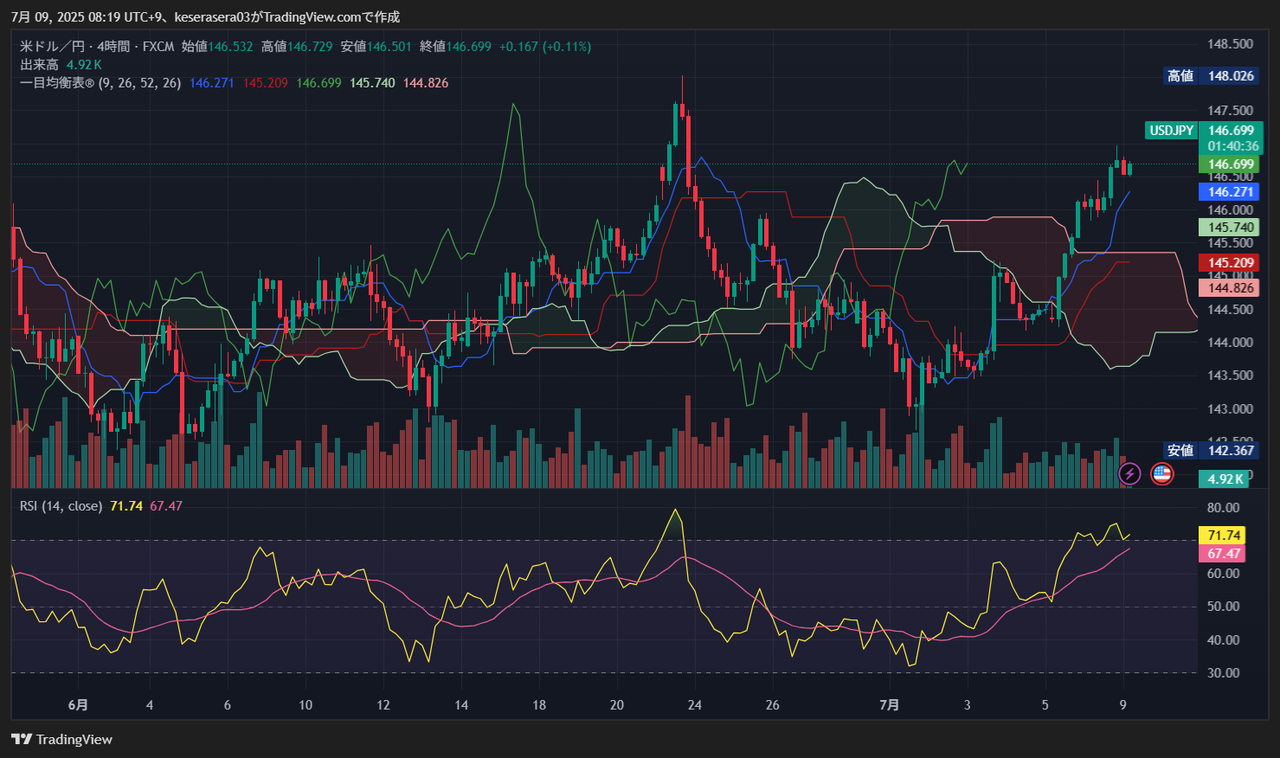The width and height of the screenshot is (1280, 758).
Task: Click the 24 date label on time axis
Action: [694, 705]
